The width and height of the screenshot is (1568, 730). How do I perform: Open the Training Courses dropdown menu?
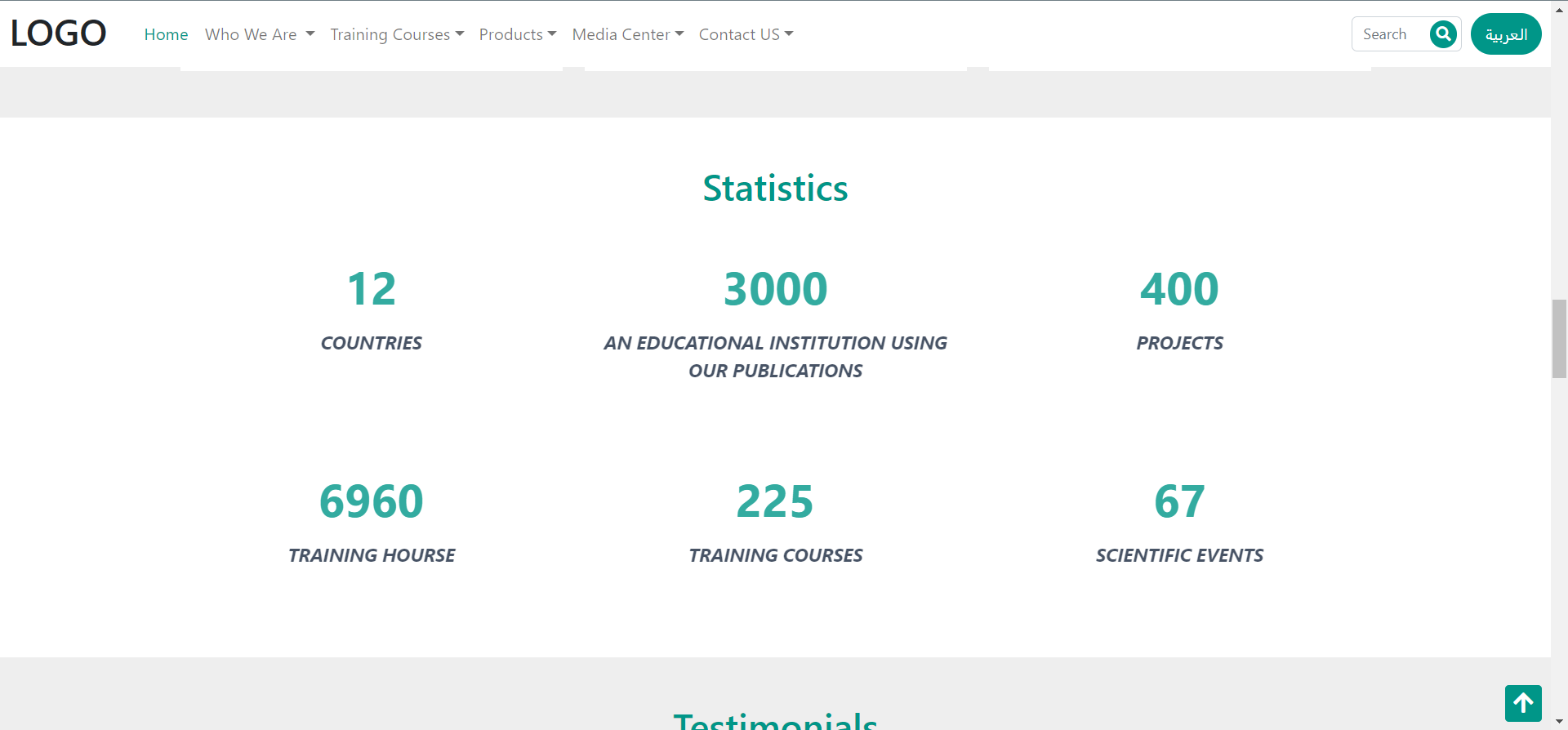coord(396,34)
